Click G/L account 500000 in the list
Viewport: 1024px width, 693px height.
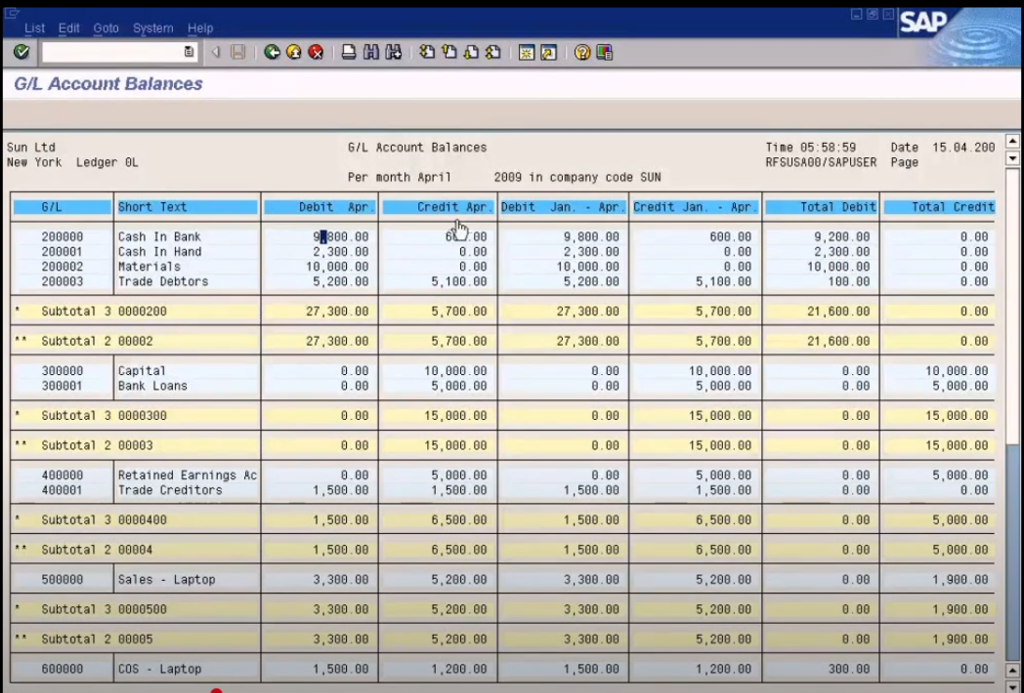coord(62,580)
